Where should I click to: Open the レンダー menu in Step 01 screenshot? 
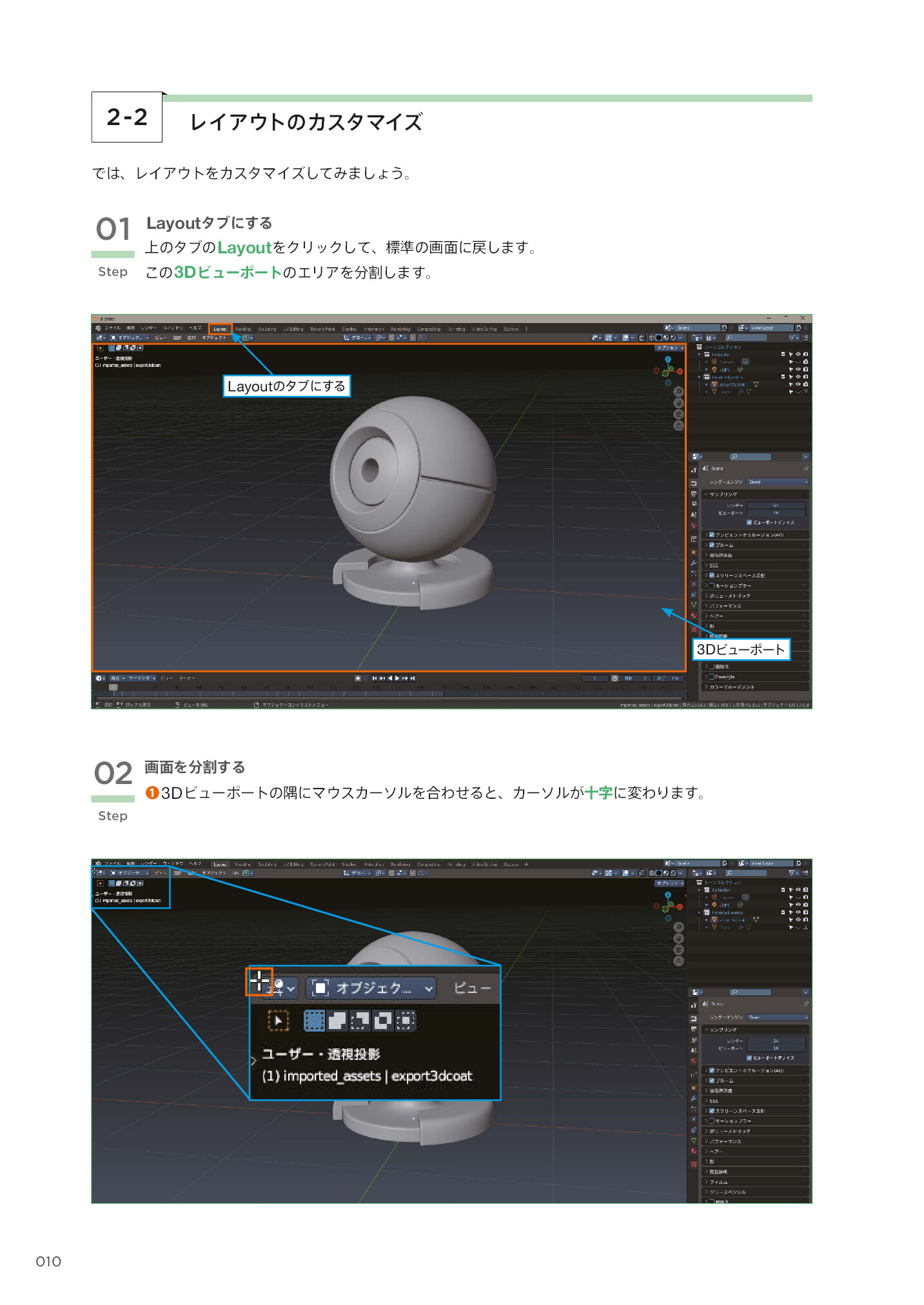(148, 328)
